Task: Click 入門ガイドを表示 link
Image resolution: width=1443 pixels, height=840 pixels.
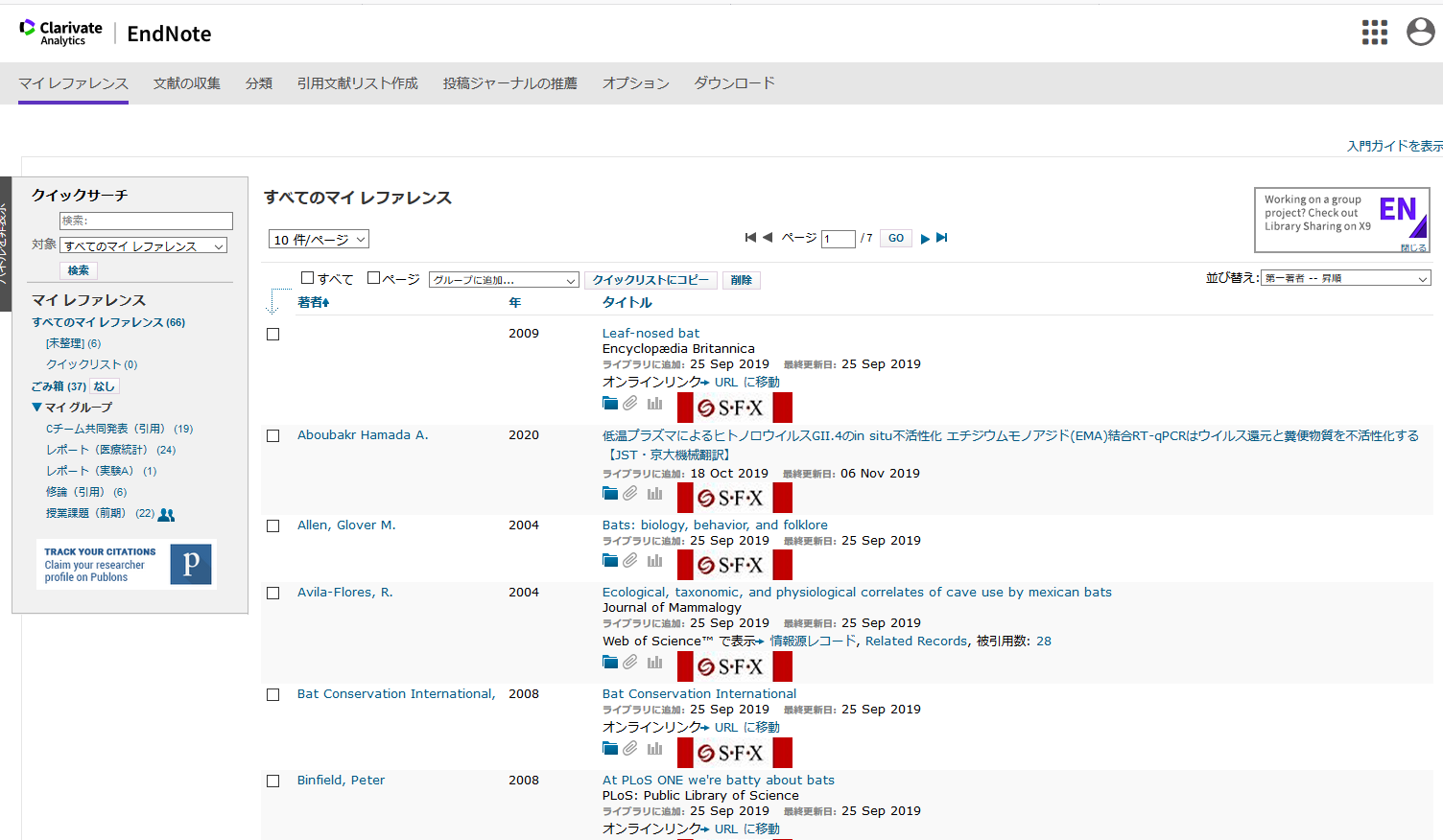Action: pyautogui.click(x=1395, y=146)
